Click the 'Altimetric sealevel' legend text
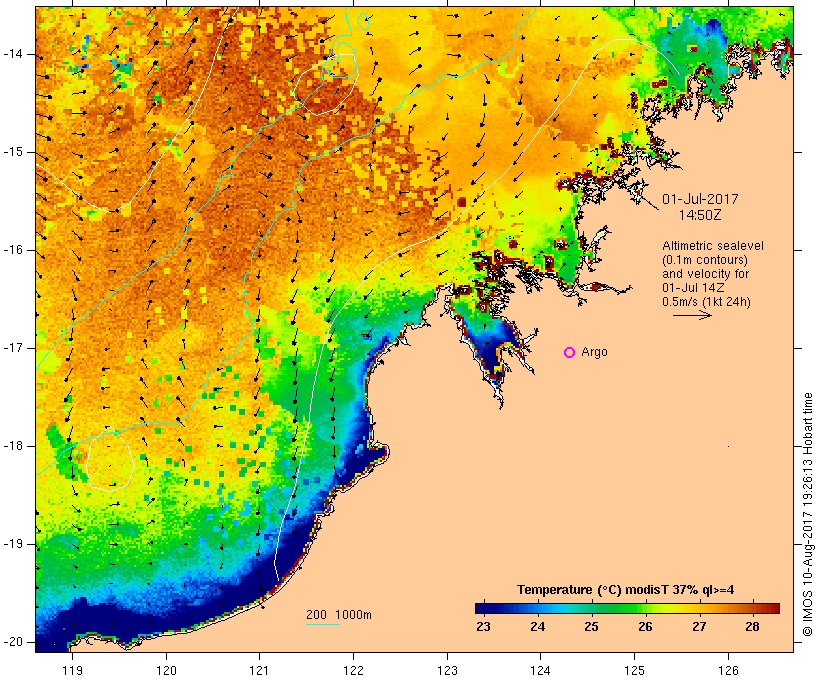 click(x=713, y=246)
